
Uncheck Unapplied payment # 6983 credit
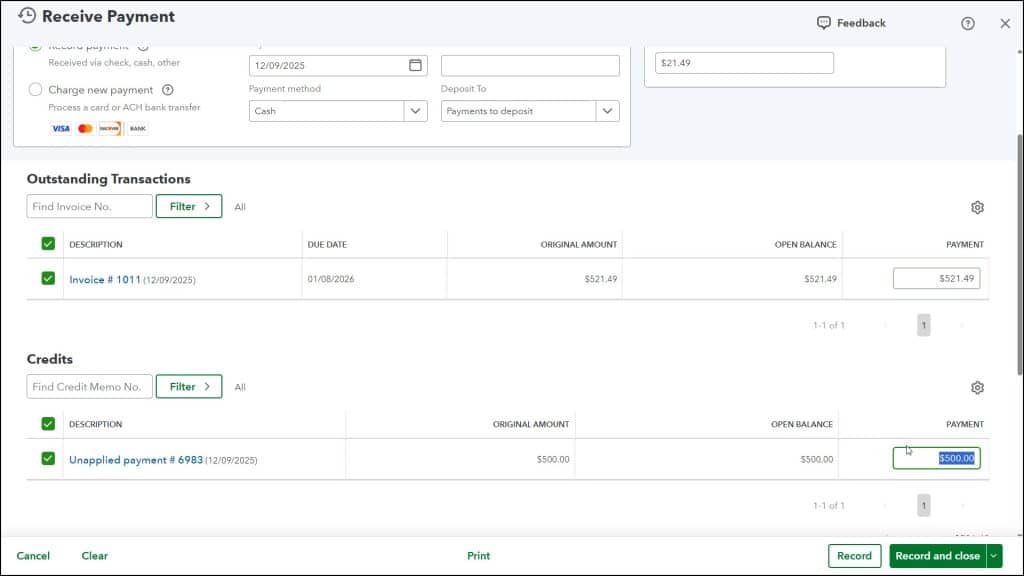point(45,459)
